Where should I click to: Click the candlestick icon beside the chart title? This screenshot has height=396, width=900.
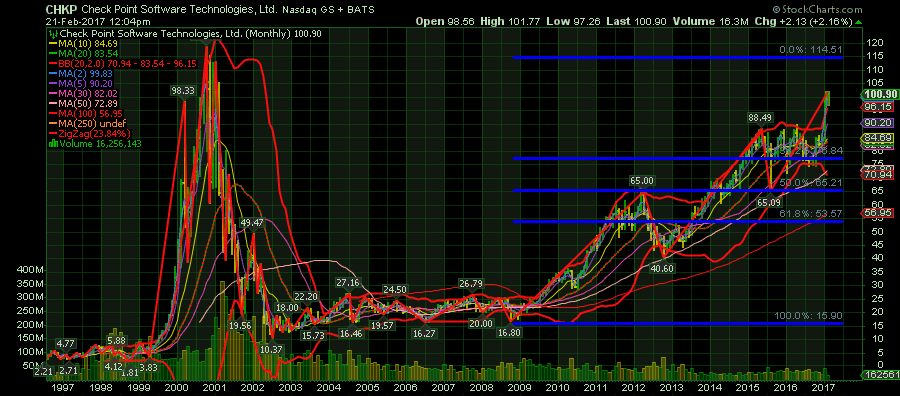[x=51, y=34]
